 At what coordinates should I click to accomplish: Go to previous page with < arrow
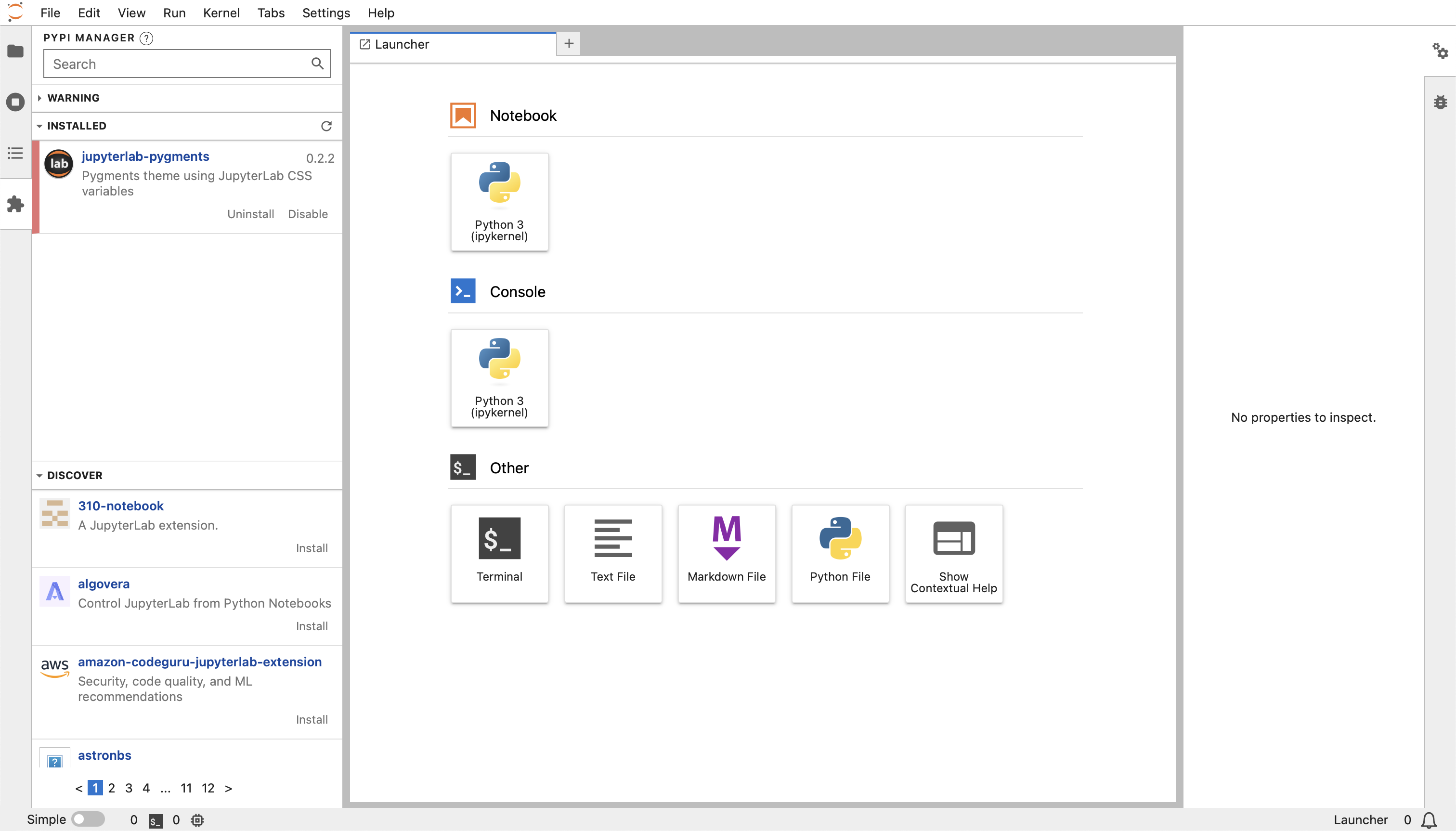point(79,788)
